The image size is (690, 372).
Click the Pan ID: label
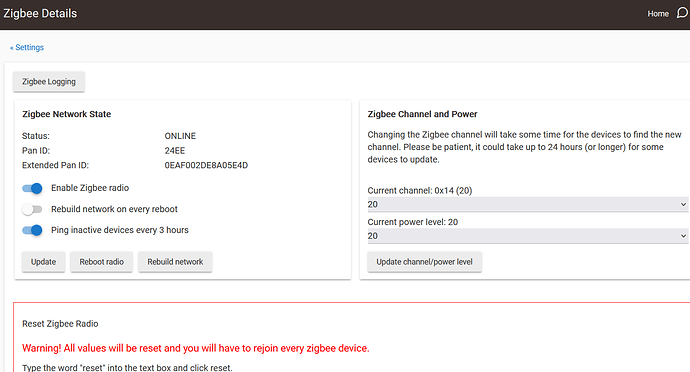pyautogui.click(x=36, y=151)
